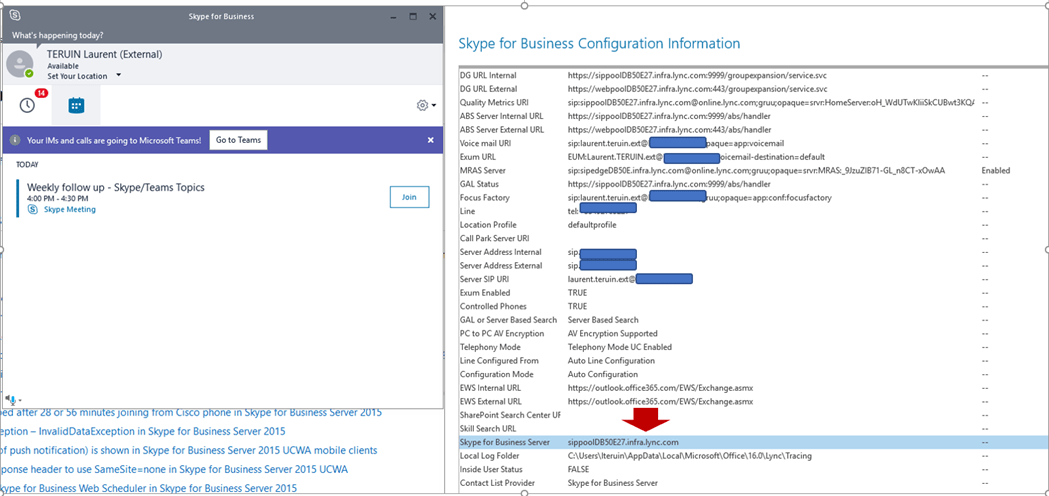Join the Weekly follow up meeting
The height and width of the screenshot is (496, 1049).
(408, 197)
